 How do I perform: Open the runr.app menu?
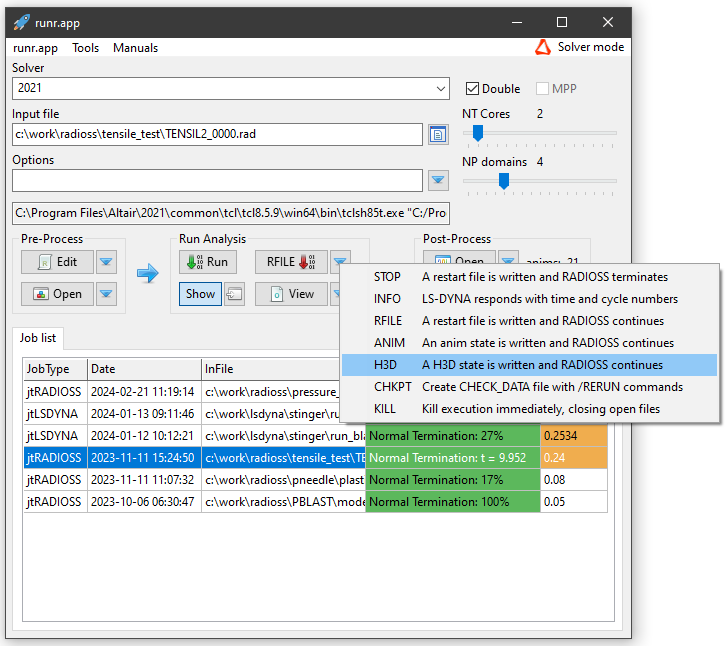pyautogui.click(x=35, y=48)
